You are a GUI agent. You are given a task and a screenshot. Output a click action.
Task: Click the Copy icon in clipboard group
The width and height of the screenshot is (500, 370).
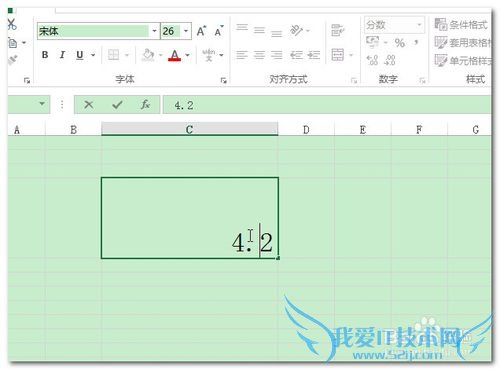coord(13,43)
